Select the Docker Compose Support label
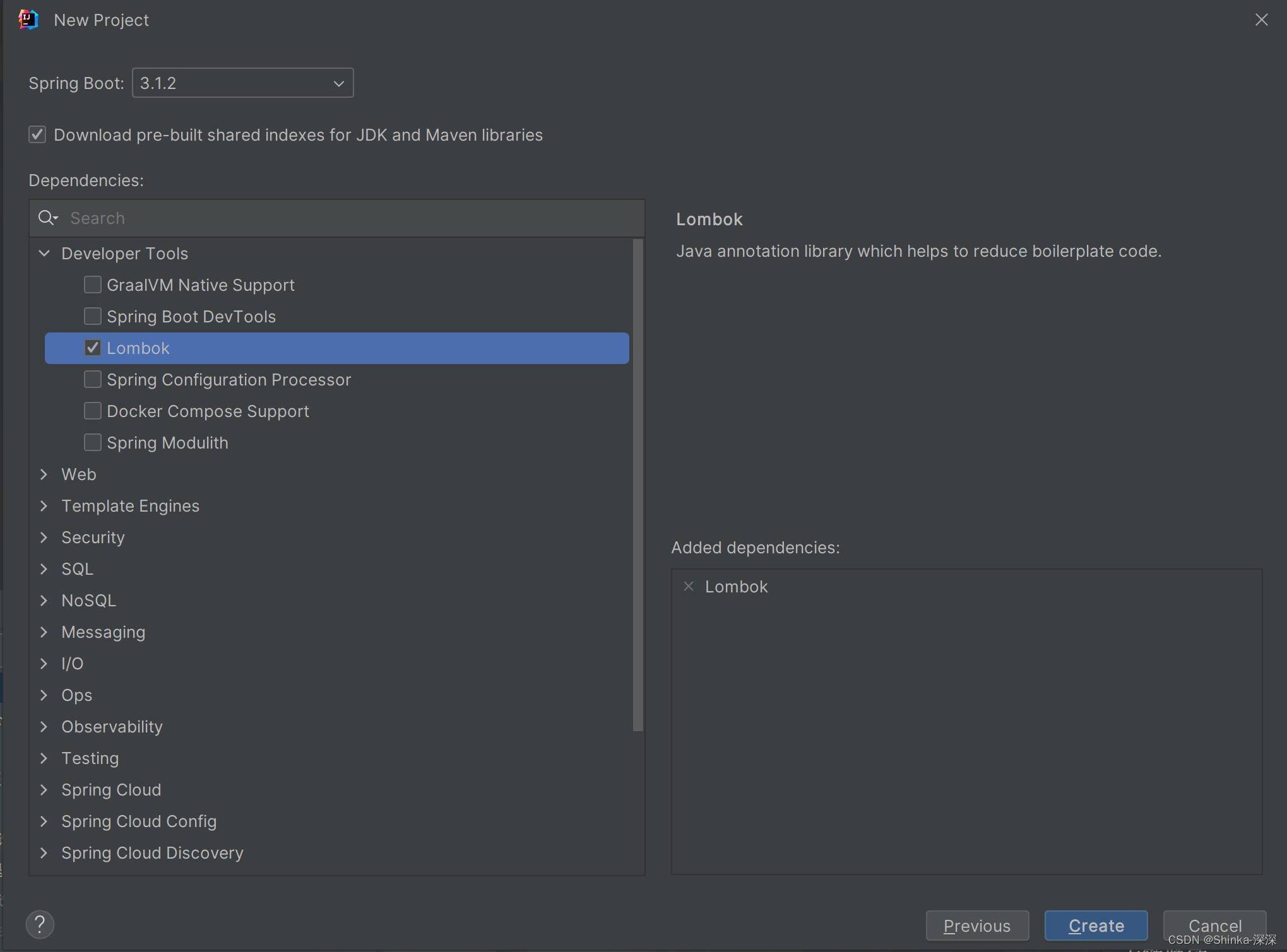Viewport: 1287px width, 952px height. 208,411
